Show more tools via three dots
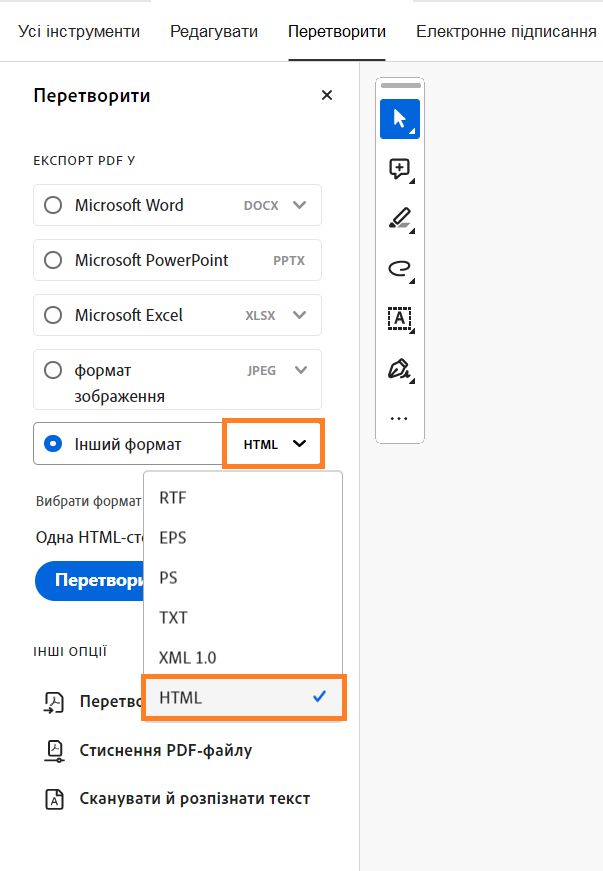This screenshot has height=871, width=603. click(x=399, y=419)
